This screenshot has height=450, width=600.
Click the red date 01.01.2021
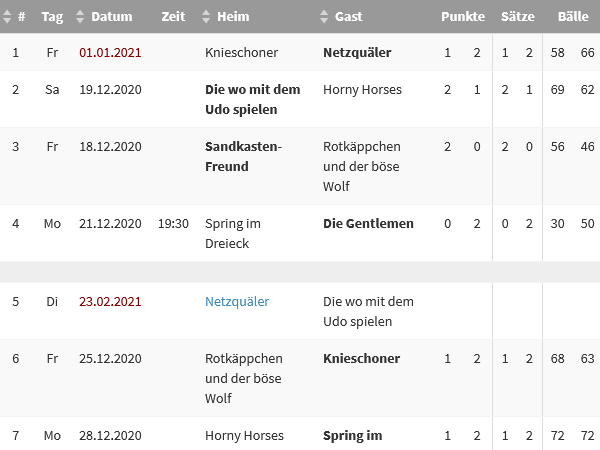[111, 52]
